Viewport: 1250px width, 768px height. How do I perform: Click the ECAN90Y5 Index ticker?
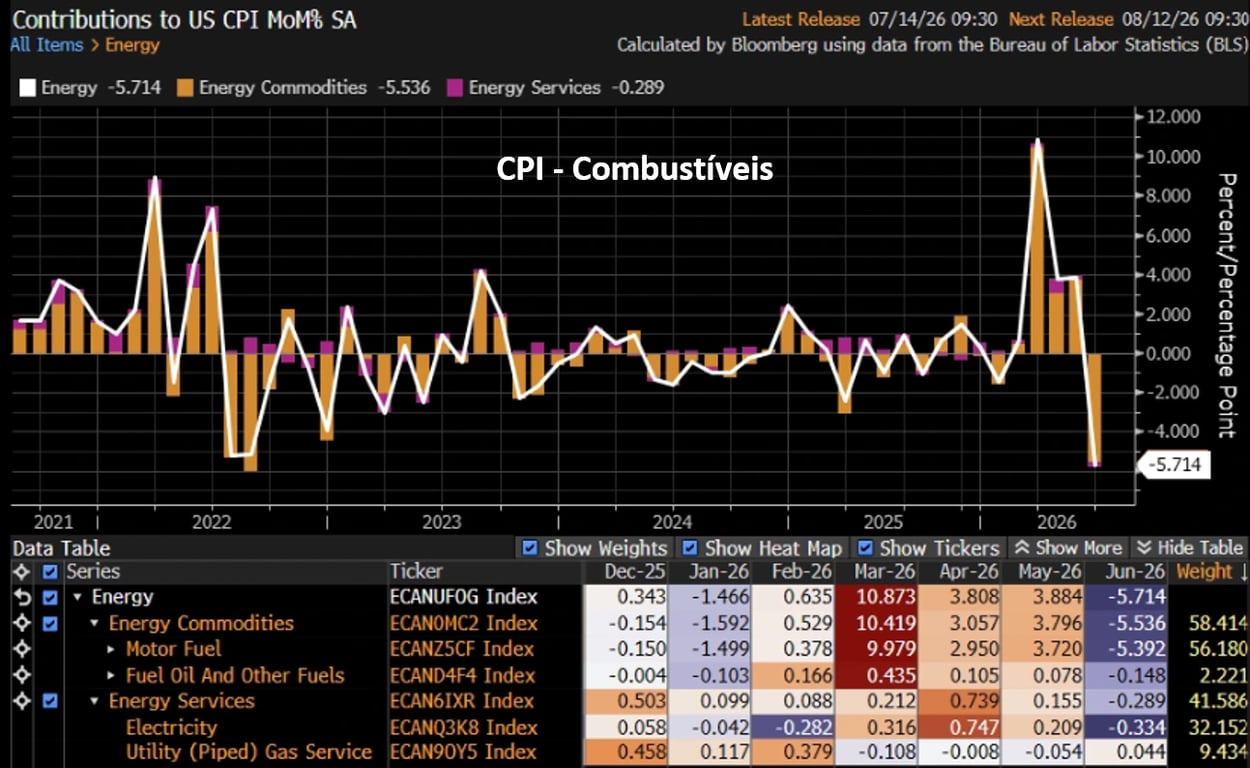[x=464, y=752]
